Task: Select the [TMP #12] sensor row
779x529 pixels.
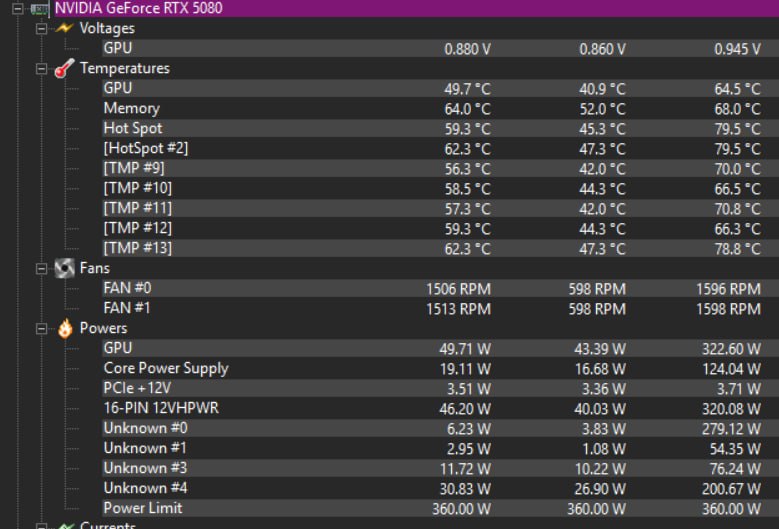Action: click(440, 228)
